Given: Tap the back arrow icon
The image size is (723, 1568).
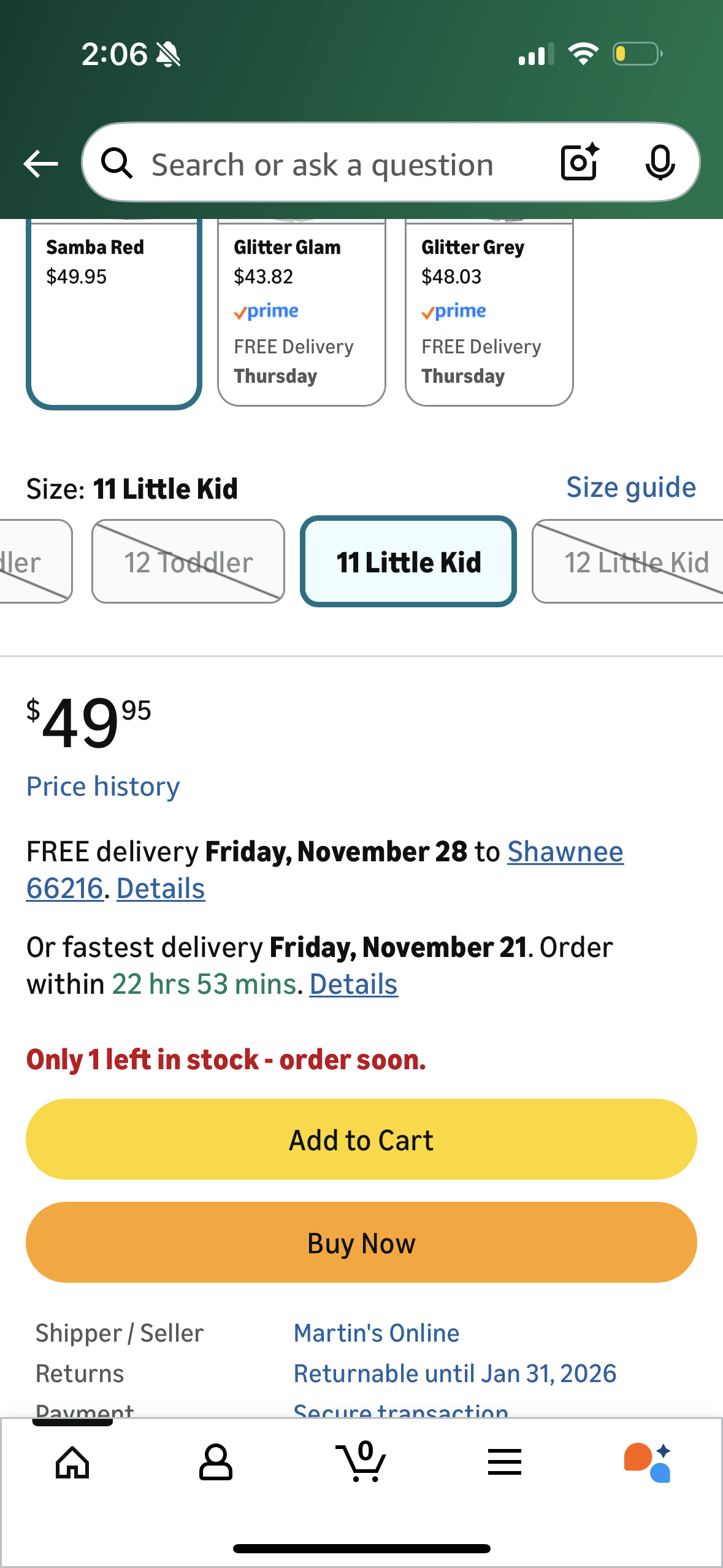Looking at the screenshot, I should click(40, 164).
